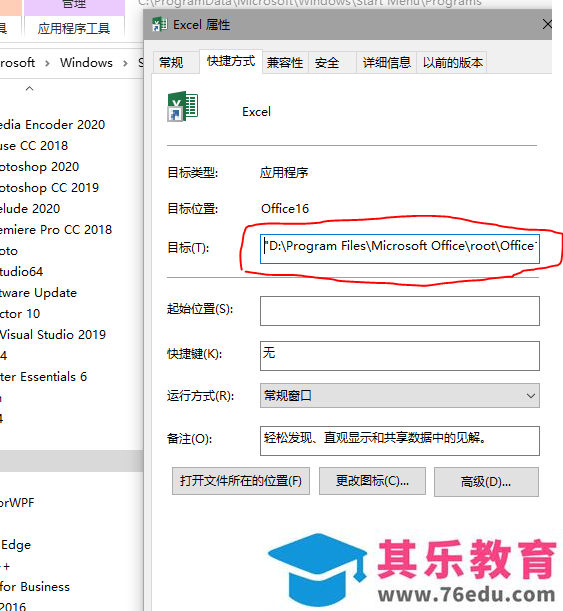Screen dimensions: 563x611
Task: Select the 快捷方式 tab
Action: click(231, 61)
